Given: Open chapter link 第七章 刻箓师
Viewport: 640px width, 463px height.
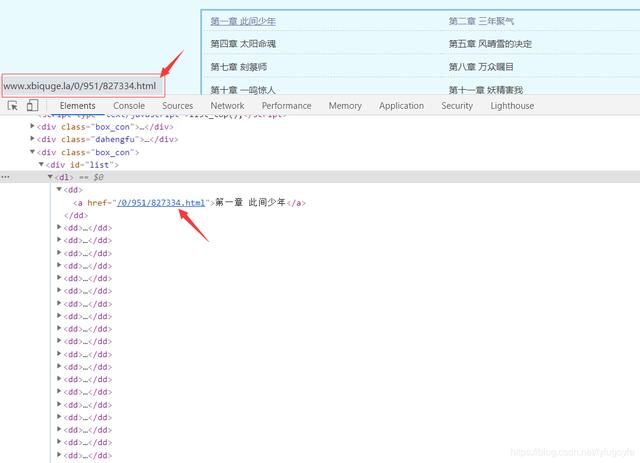Looking at the screenshot, I should pyautogui.click(x=238, y=67).
